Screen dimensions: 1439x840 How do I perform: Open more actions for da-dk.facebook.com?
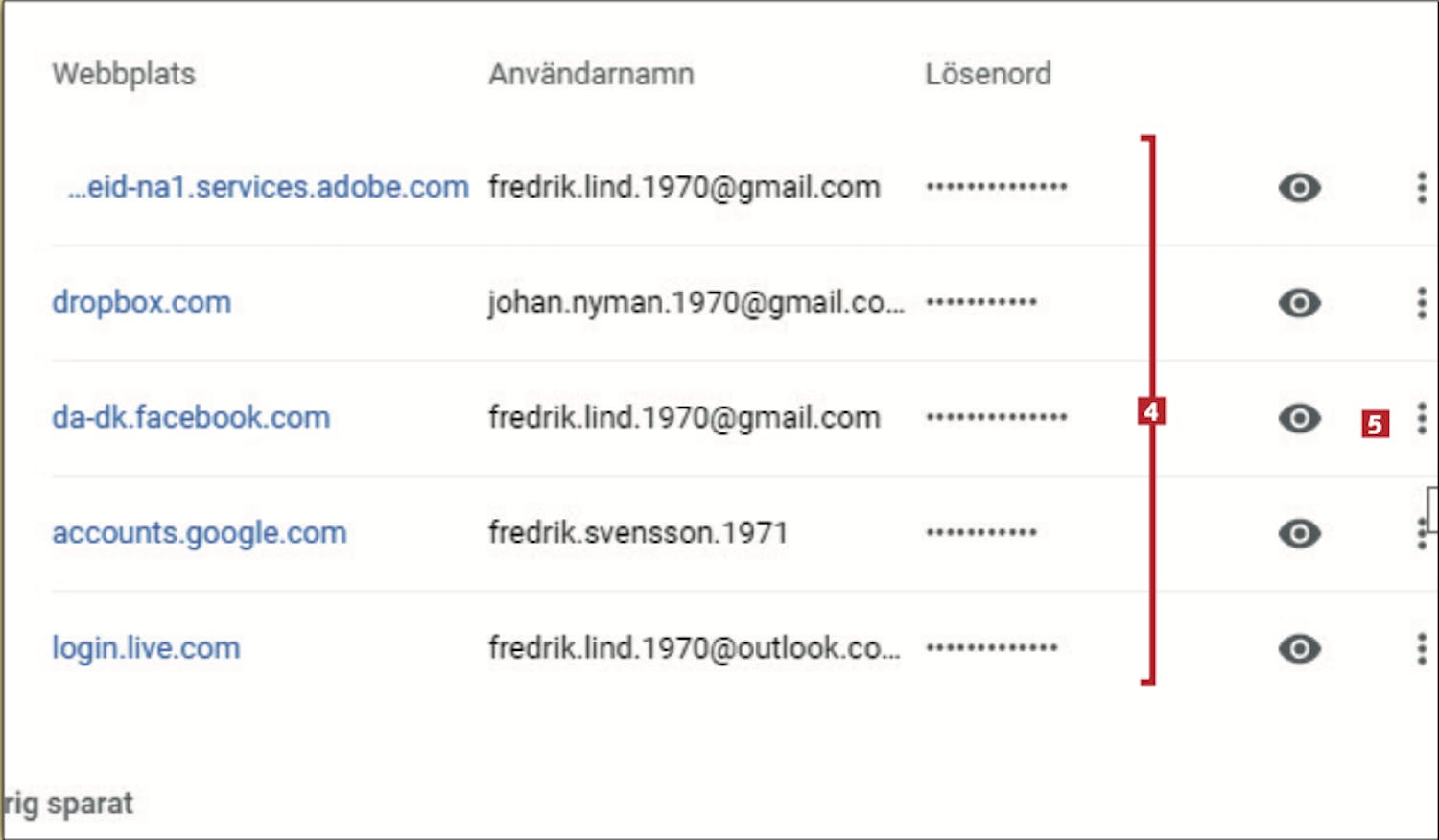[x=1421, y=418]
